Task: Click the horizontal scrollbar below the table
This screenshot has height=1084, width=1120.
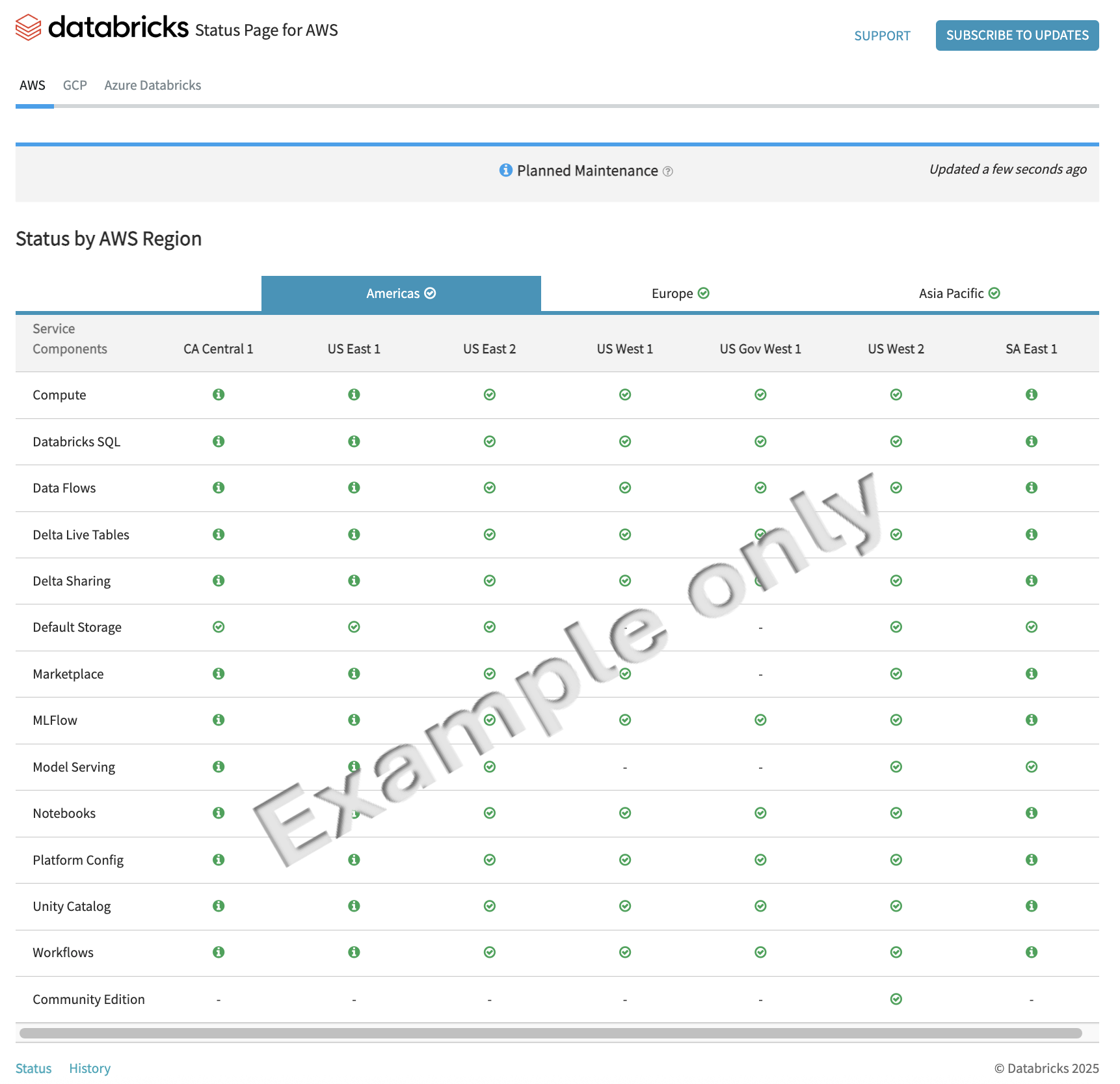Action: click(x=550, y=1033)
